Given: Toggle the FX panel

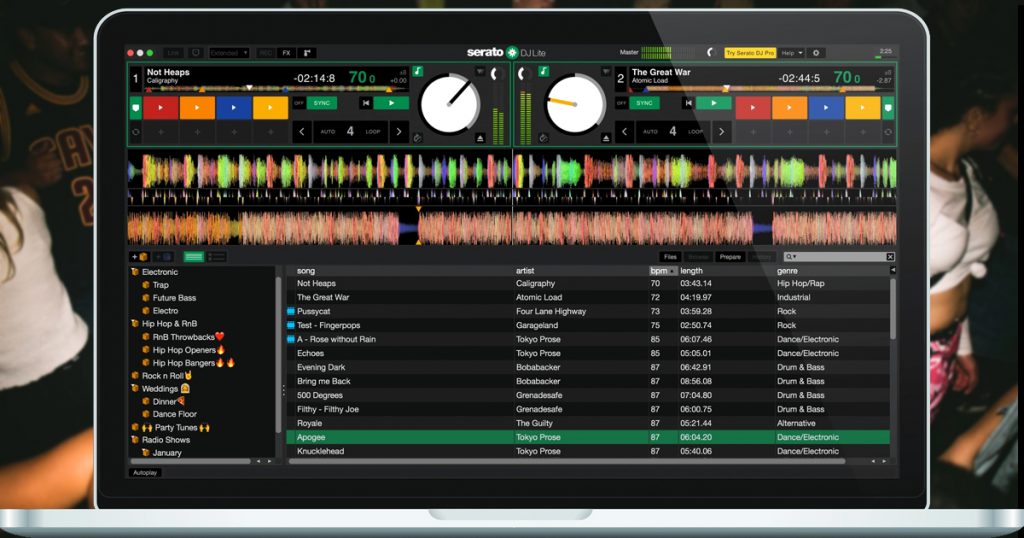Looking at the screenshot, I should point(286,53).
